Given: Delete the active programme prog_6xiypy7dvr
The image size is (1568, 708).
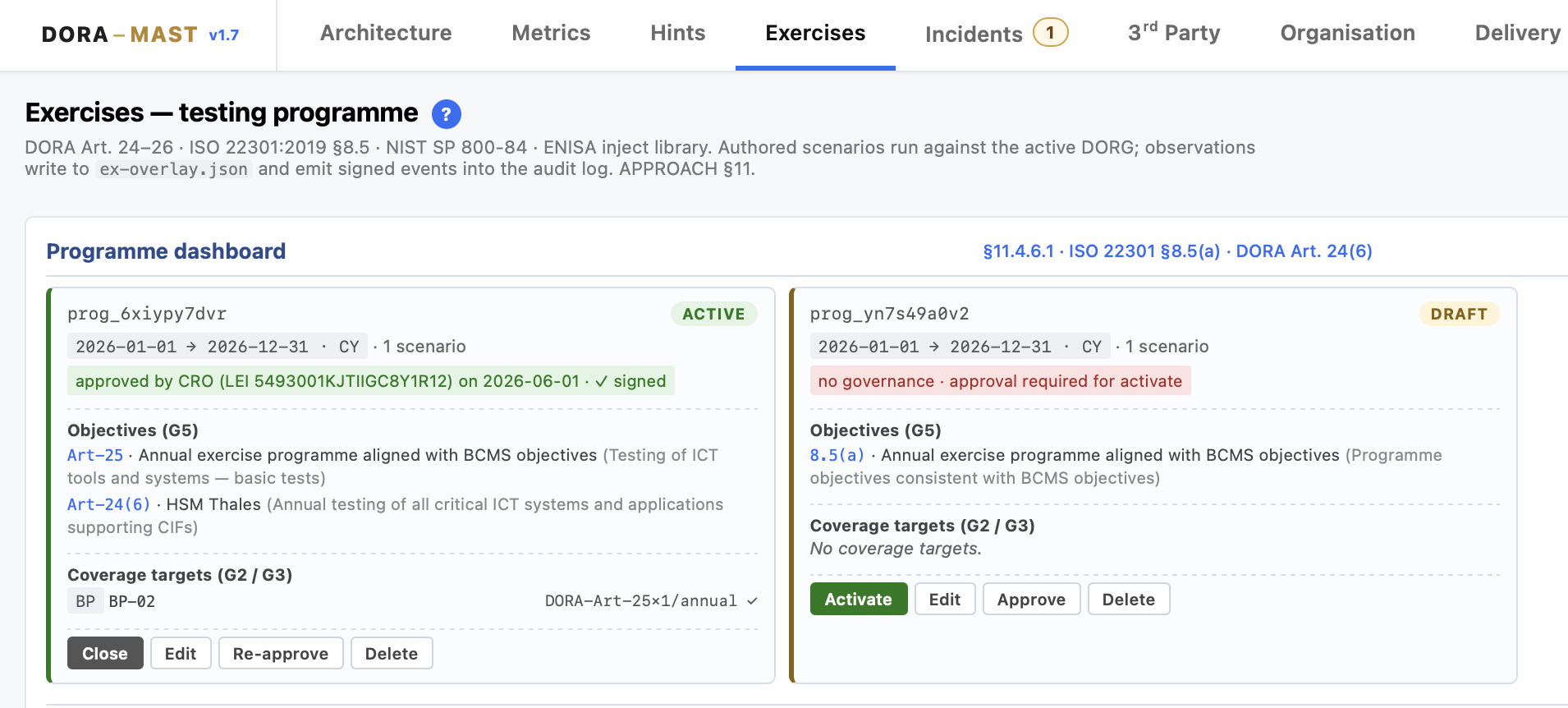Looking at the screenshot, I should pos(392,653).
